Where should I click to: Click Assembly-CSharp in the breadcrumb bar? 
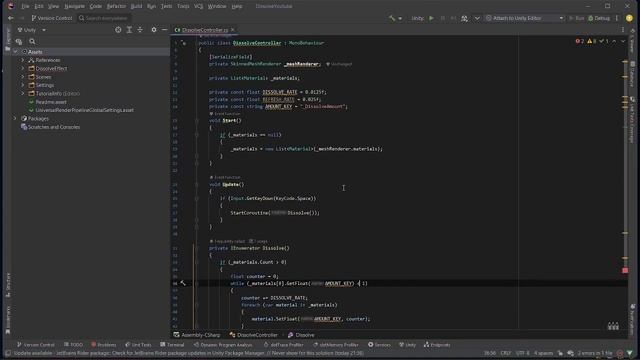click(197, 335)
